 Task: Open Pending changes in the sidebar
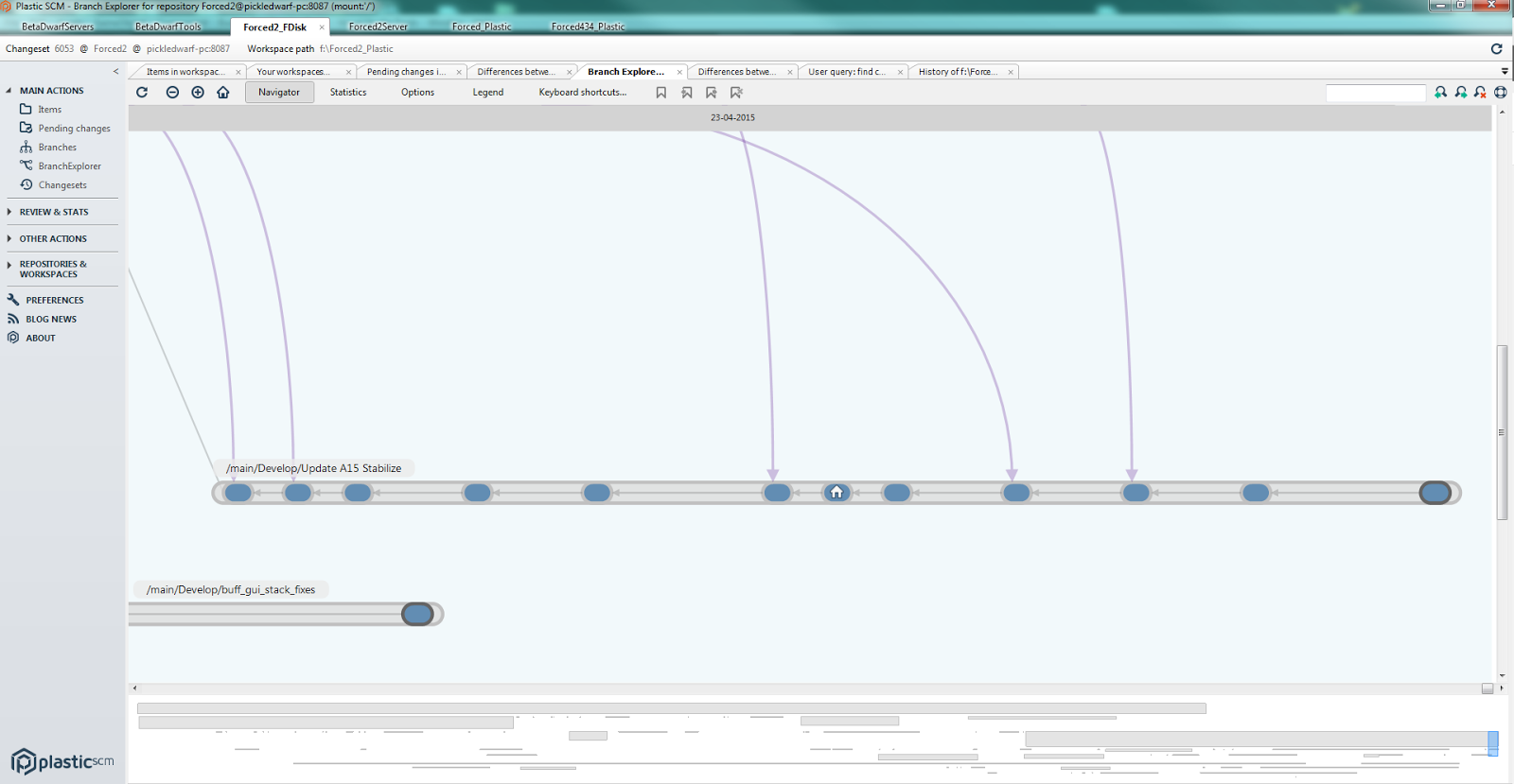click(65, 129)
